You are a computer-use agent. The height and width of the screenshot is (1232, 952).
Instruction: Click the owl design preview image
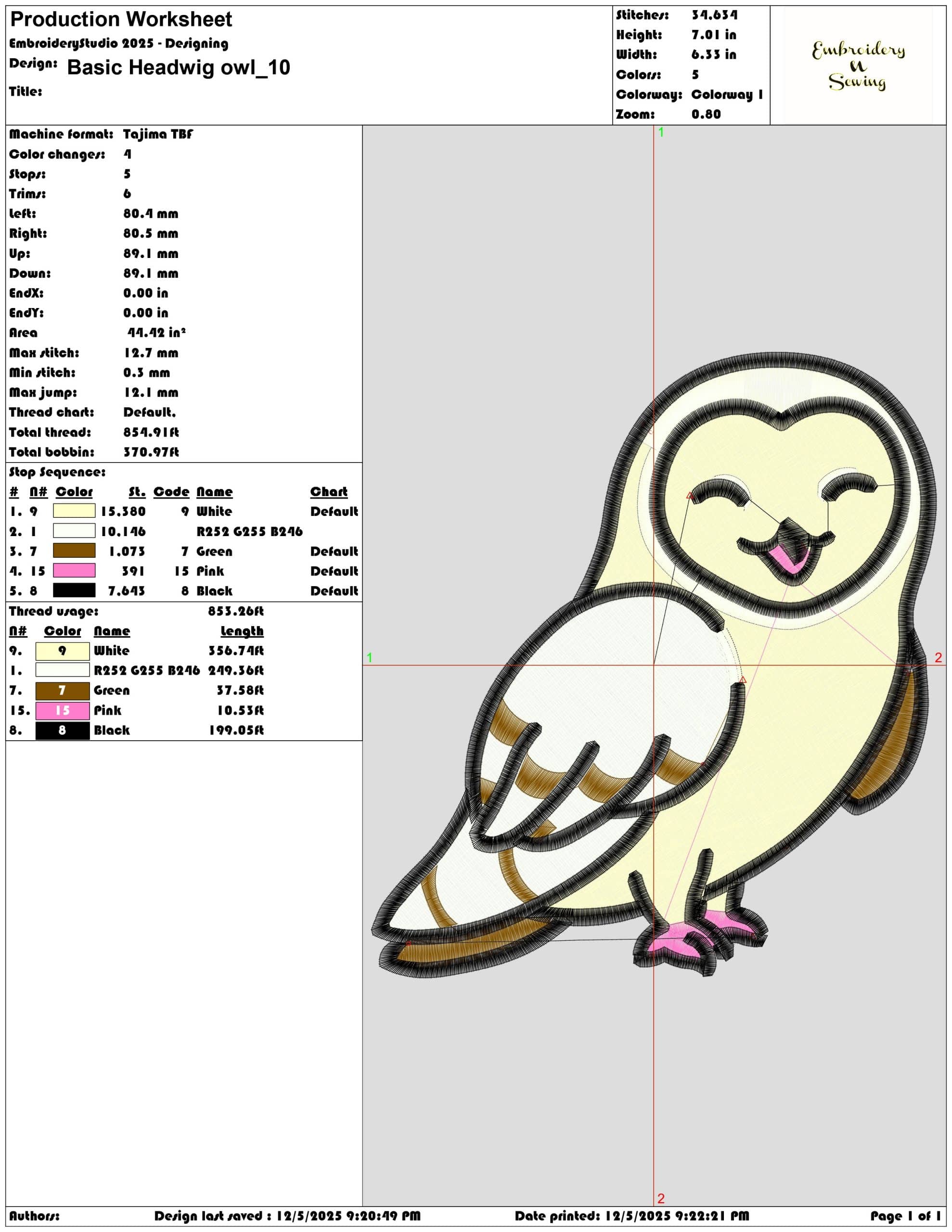pyautogui.click(x=654, y=665)
